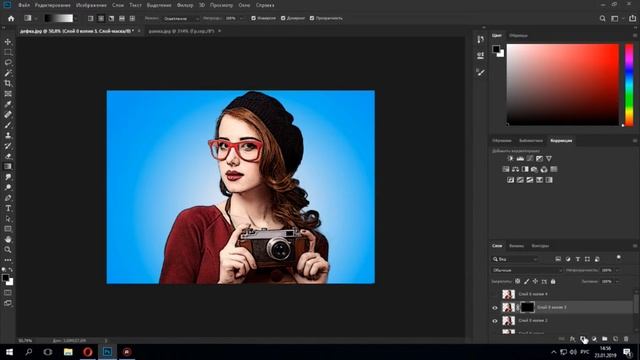Select the Lasso tool

tap(8, 62)
